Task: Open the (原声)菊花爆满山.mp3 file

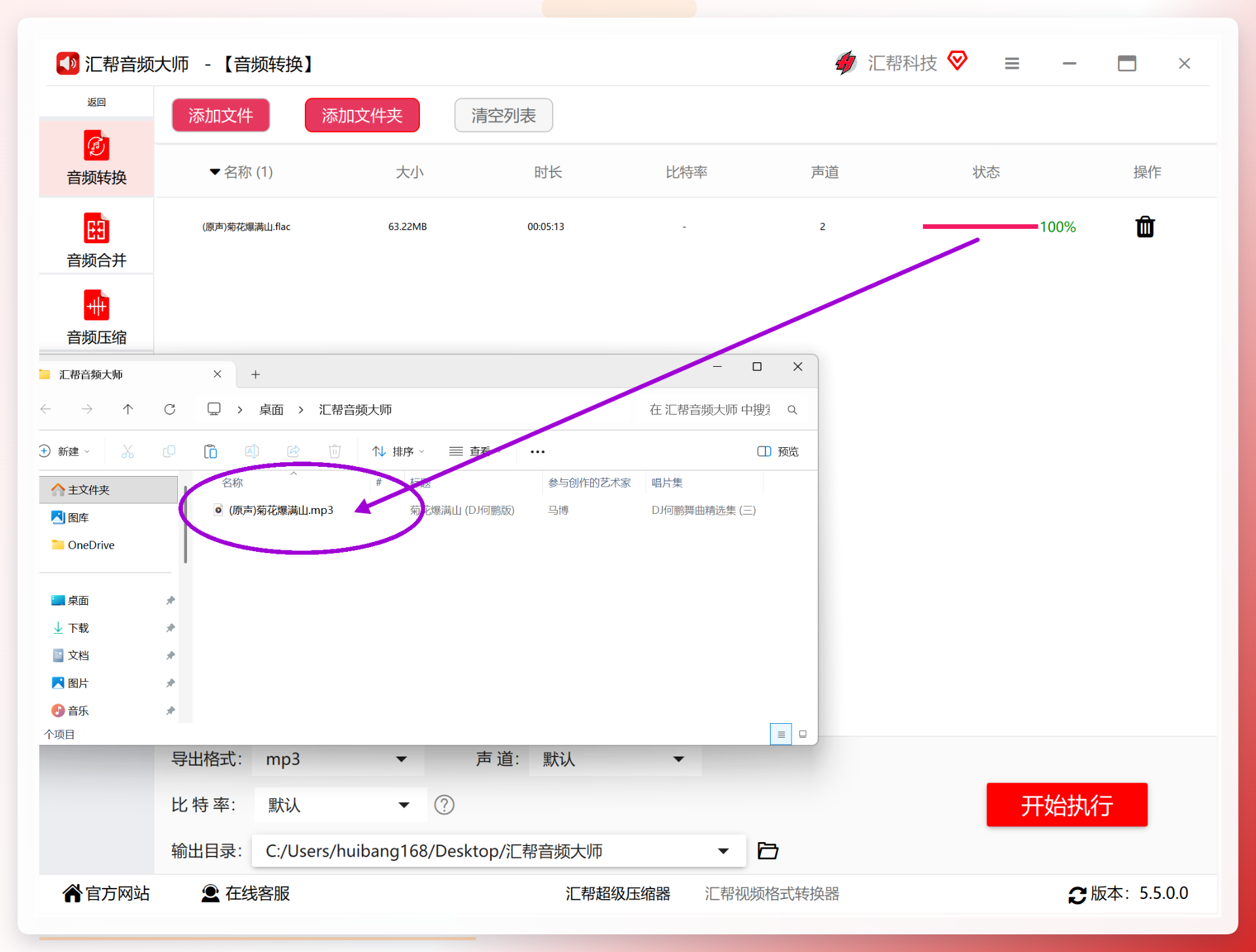Action: (281, 510)
